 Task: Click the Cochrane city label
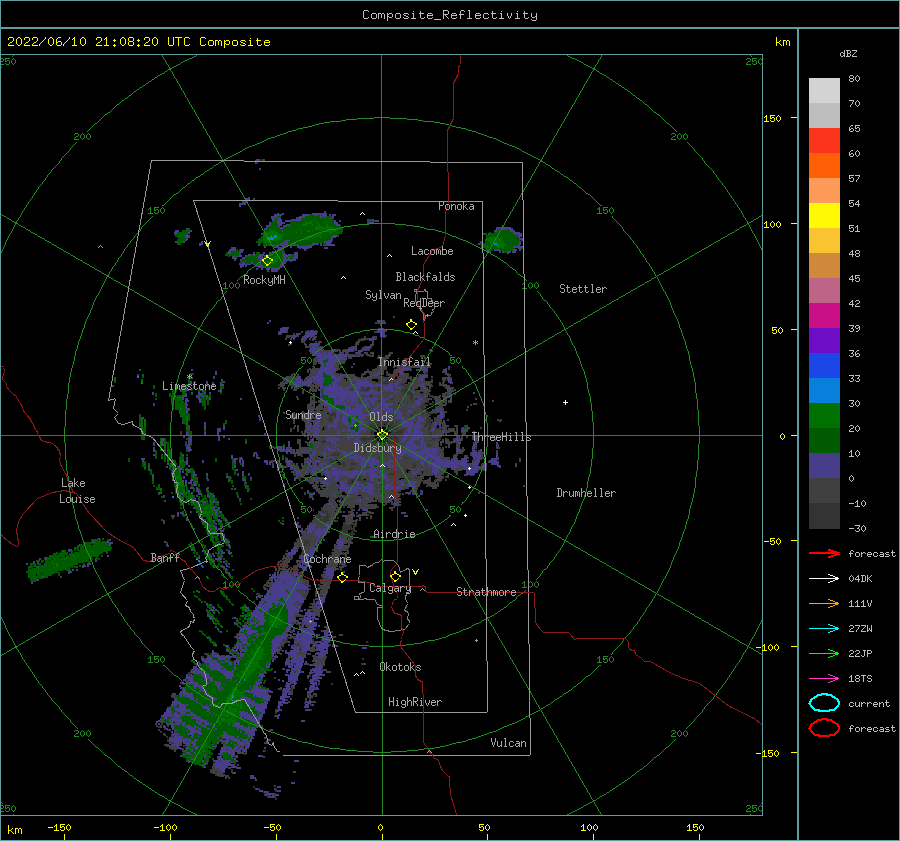tap(327, 559)
